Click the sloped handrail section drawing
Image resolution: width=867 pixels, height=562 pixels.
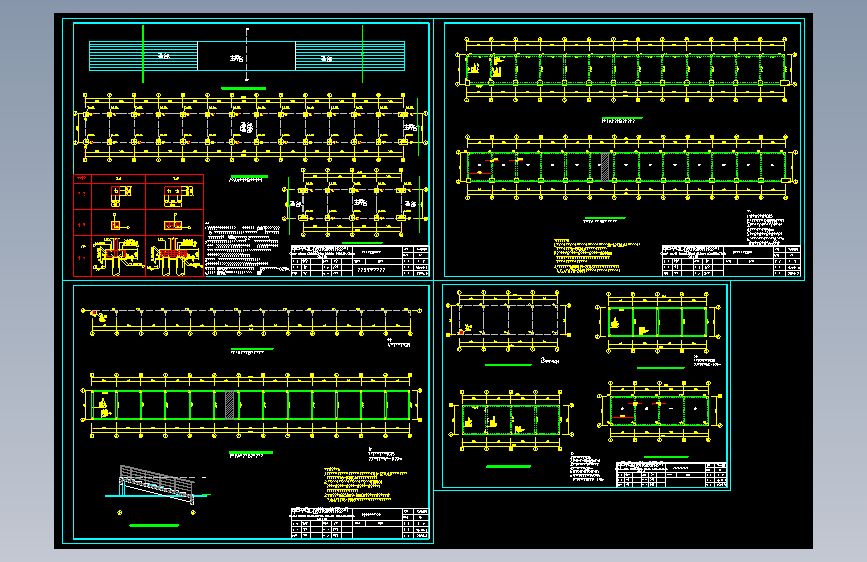click(x=158, y=485)
